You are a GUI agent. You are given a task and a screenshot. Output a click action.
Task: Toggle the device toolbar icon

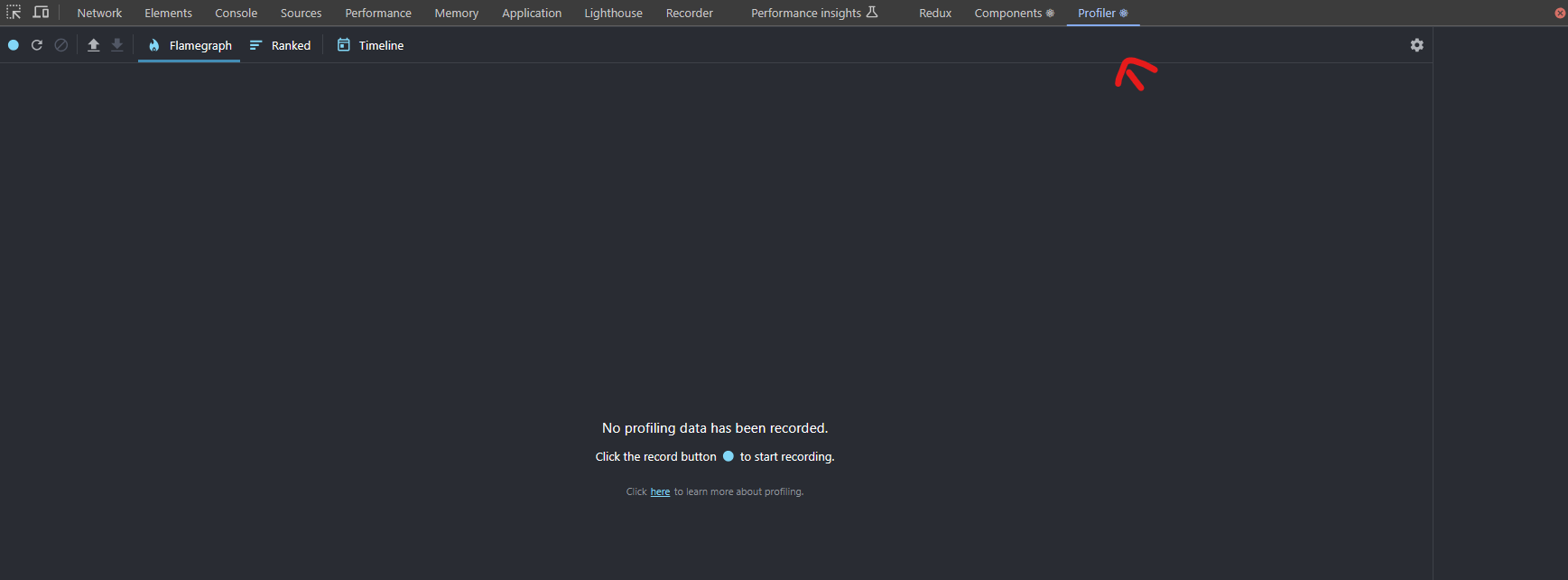click(x=41, y=13)
